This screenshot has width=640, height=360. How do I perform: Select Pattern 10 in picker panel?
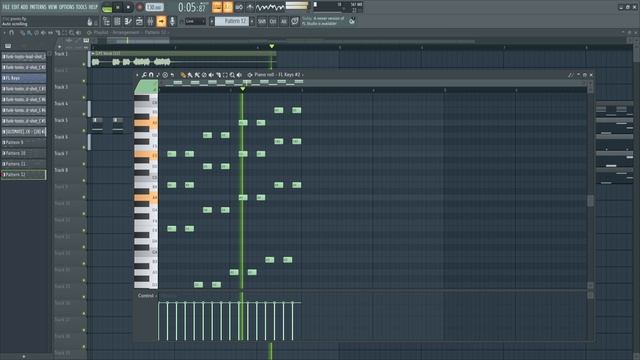(x=24, y=153)
